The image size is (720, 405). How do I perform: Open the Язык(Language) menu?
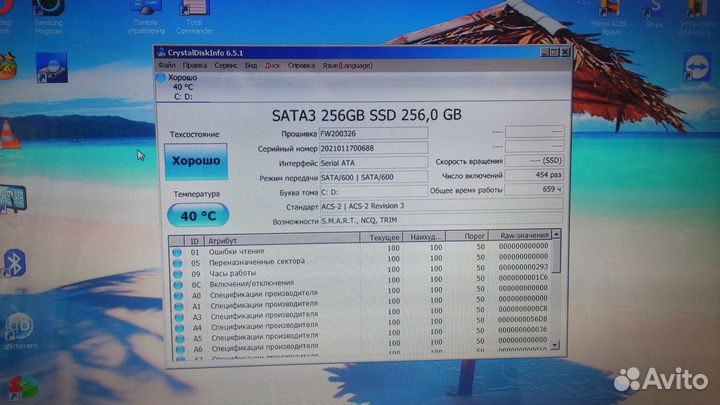click(x=347, y=66)
